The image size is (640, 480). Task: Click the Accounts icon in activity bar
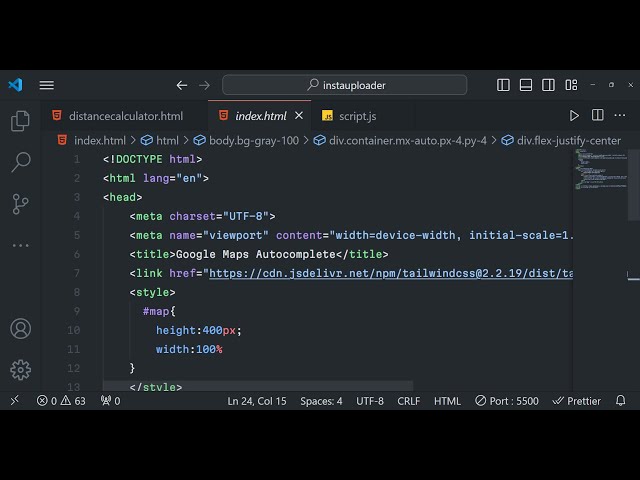click(20, 328)
